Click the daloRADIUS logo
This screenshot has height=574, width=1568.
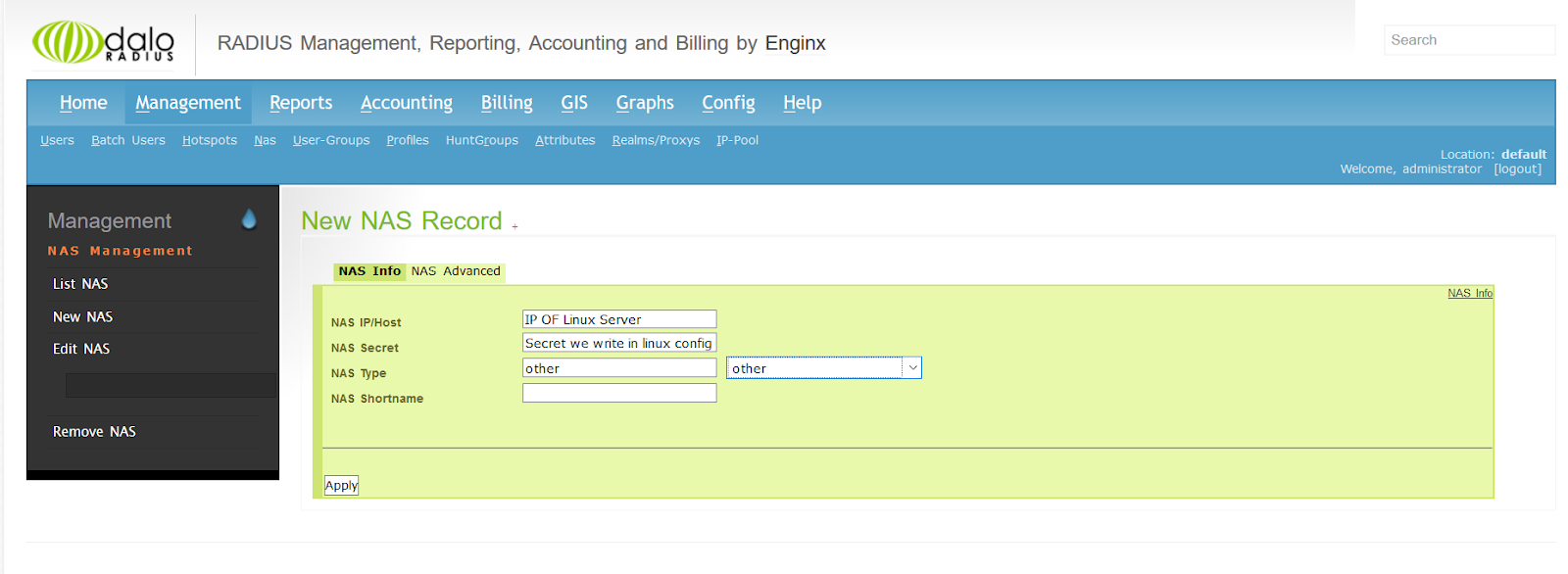104,43
